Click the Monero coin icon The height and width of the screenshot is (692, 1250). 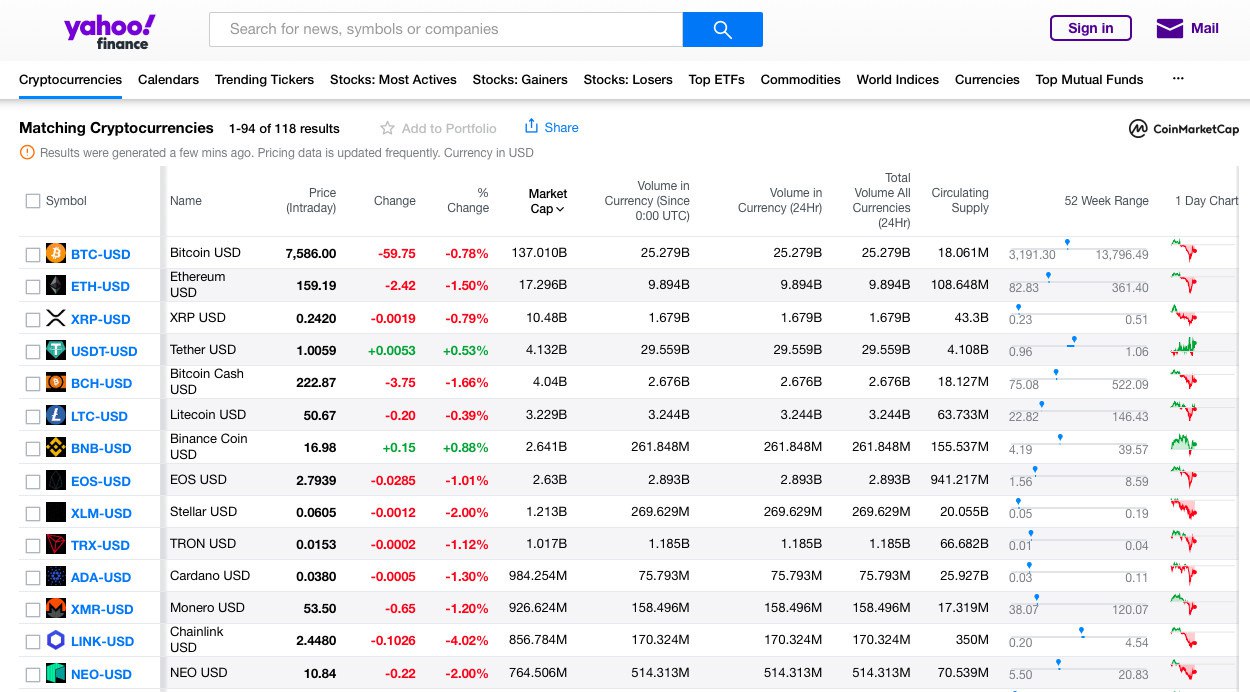click(x=56, y=609)
